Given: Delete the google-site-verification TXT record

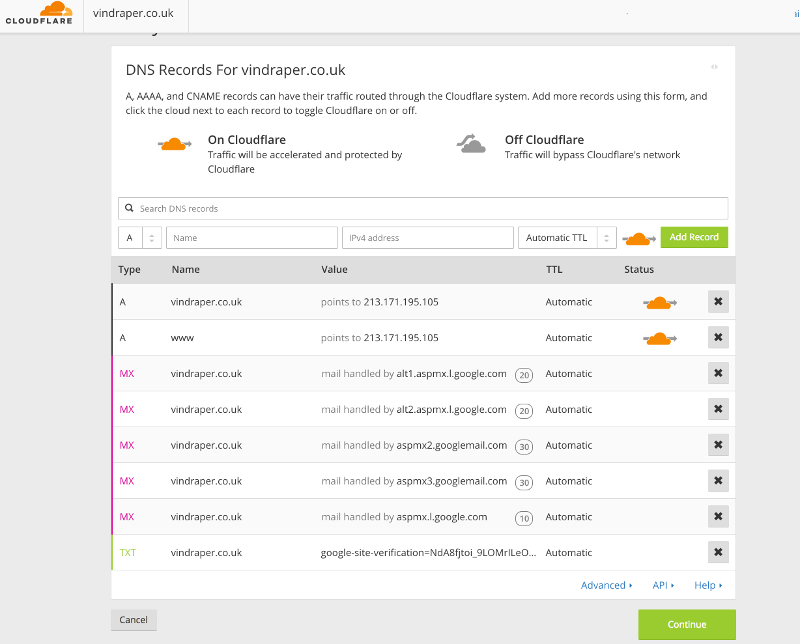Looking at the screenshot, I should coord(718,552).
